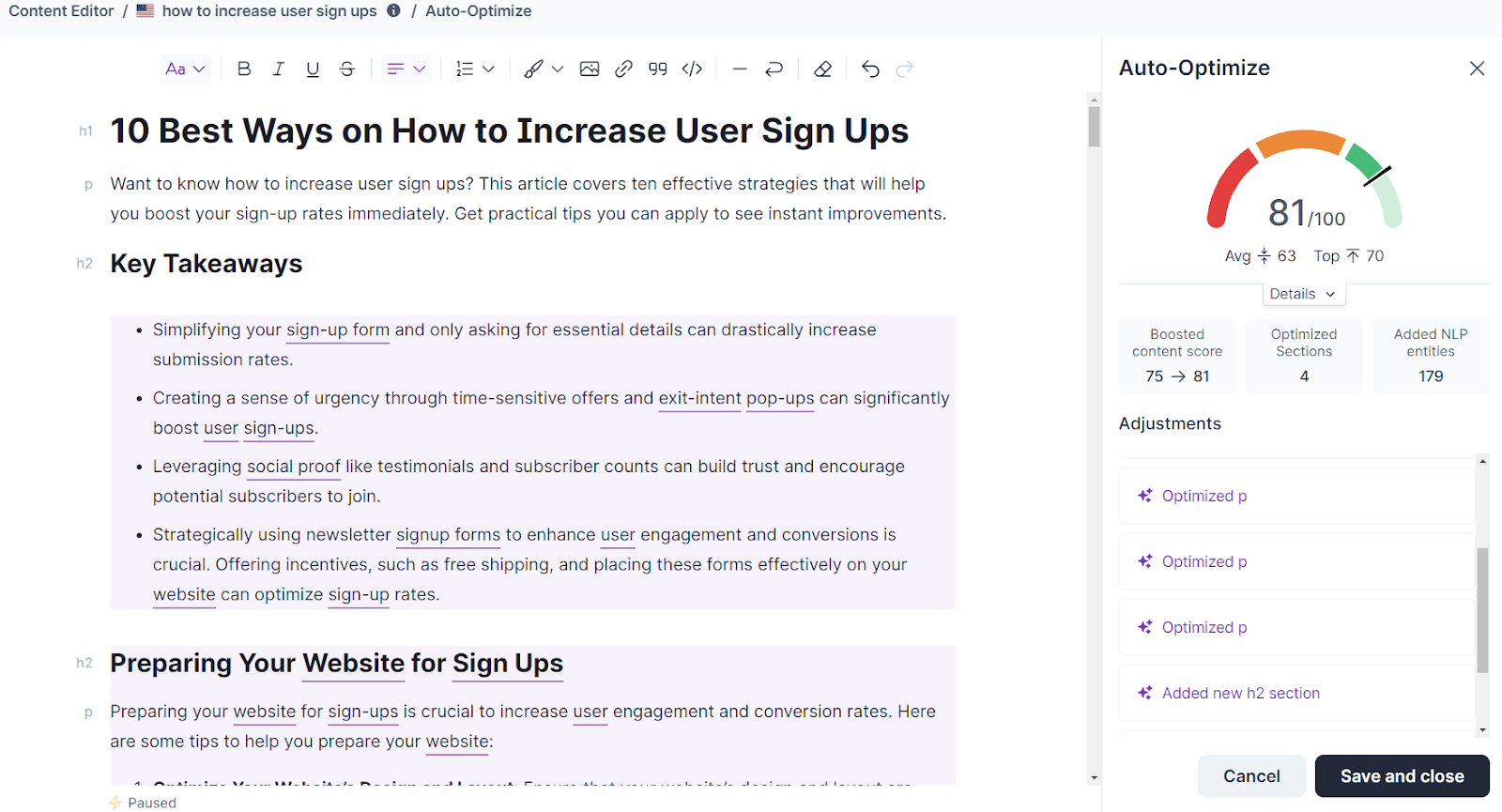
Task: Insert a horizontal divider line
Action: click(x=740, y=69)
